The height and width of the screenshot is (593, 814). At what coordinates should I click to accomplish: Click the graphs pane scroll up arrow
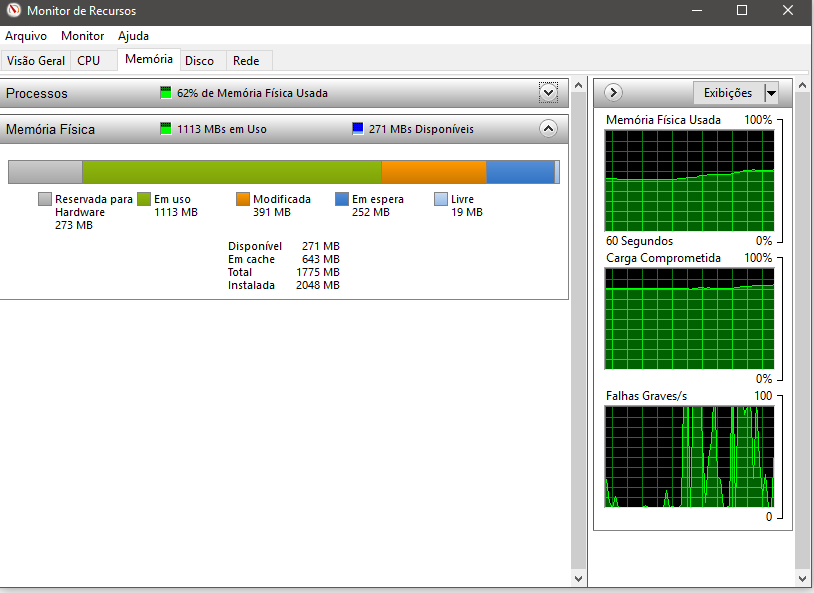click(x=802, y=85)
